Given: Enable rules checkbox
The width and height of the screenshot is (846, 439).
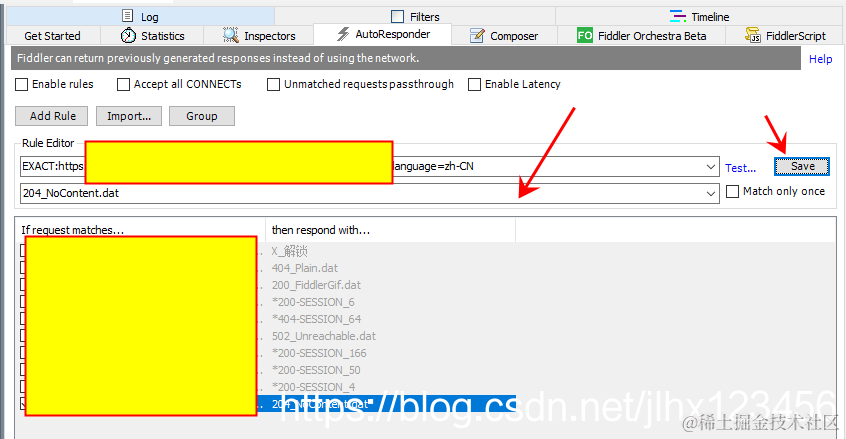Looking at the screenshot, I should point(22,85).
